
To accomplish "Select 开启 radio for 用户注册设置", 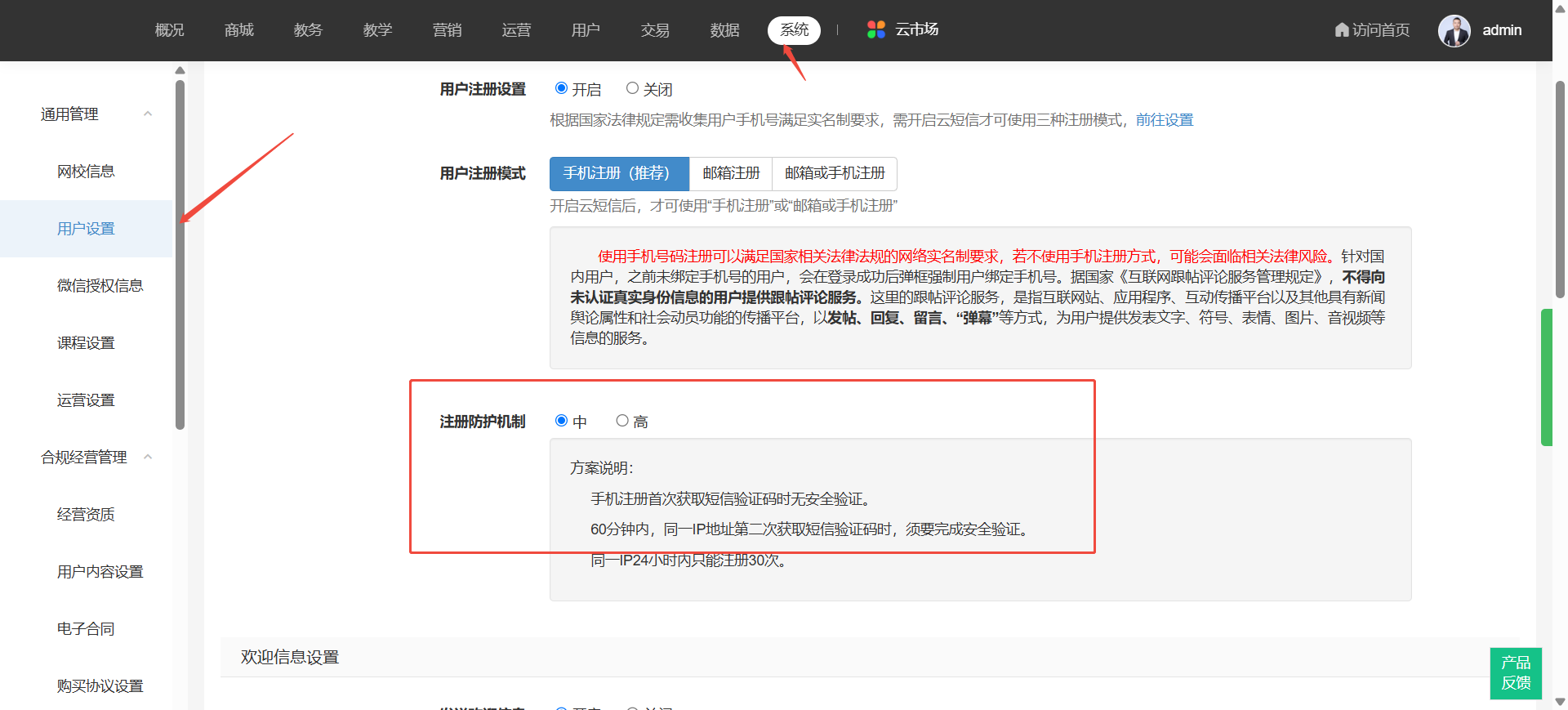I will coord(561,88).
